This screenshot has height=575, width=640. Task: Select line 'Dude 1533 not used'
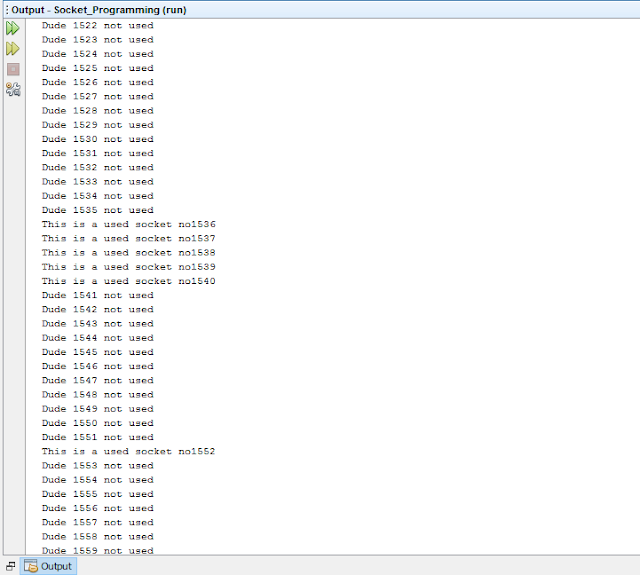(x=98, y=182)
